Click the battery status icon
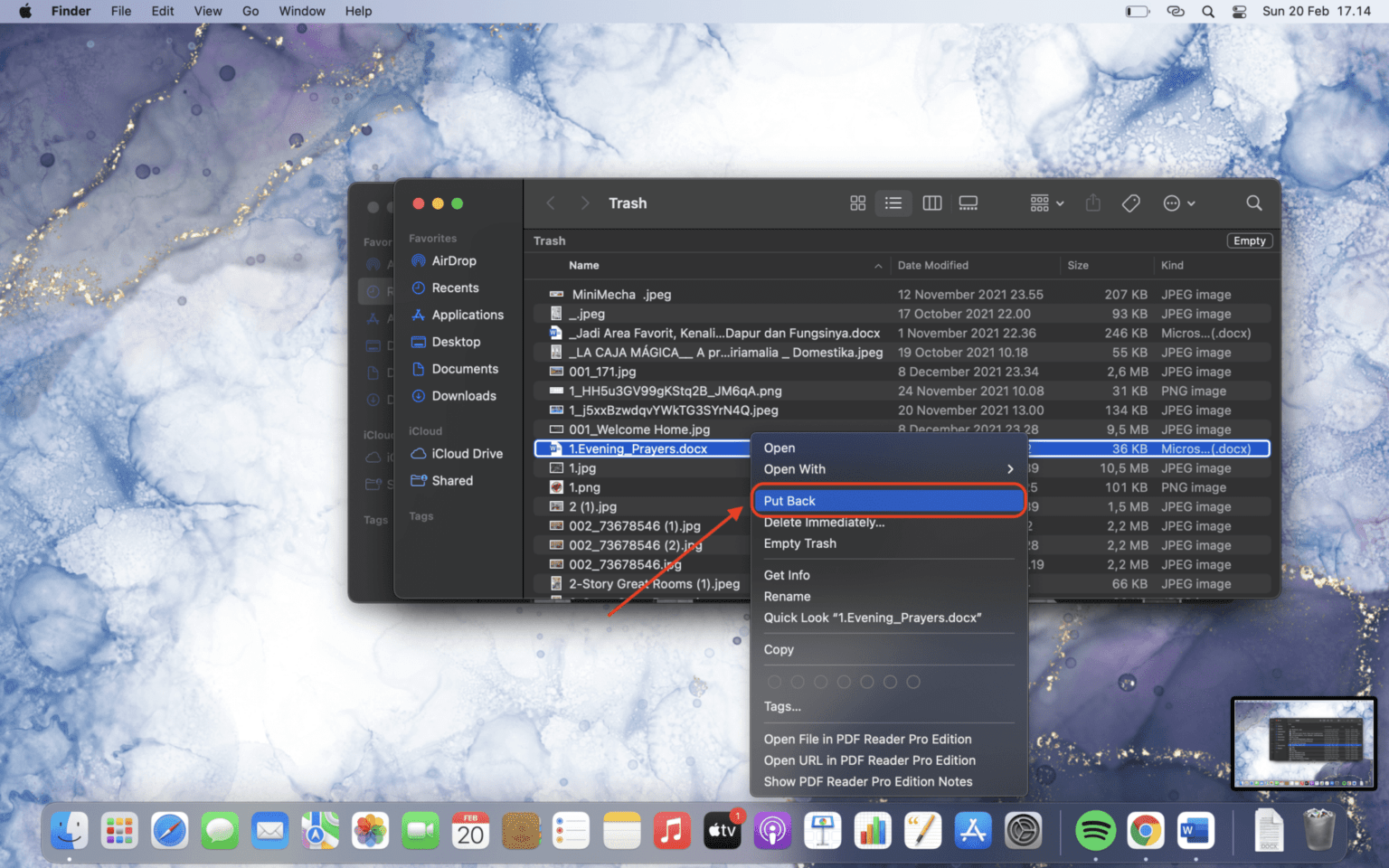Viewport: 1389px width, 868px height. tap(1137, 11)
